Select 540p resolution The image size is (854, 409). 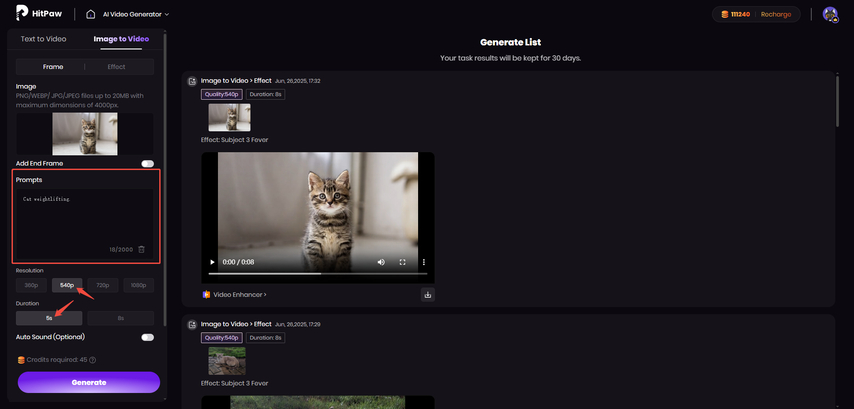(x=67, y=285)
